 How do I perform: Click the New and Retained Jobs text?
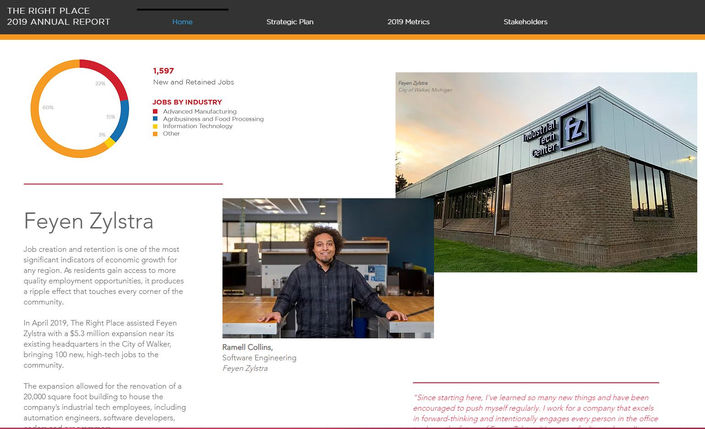tap(193, 82)
